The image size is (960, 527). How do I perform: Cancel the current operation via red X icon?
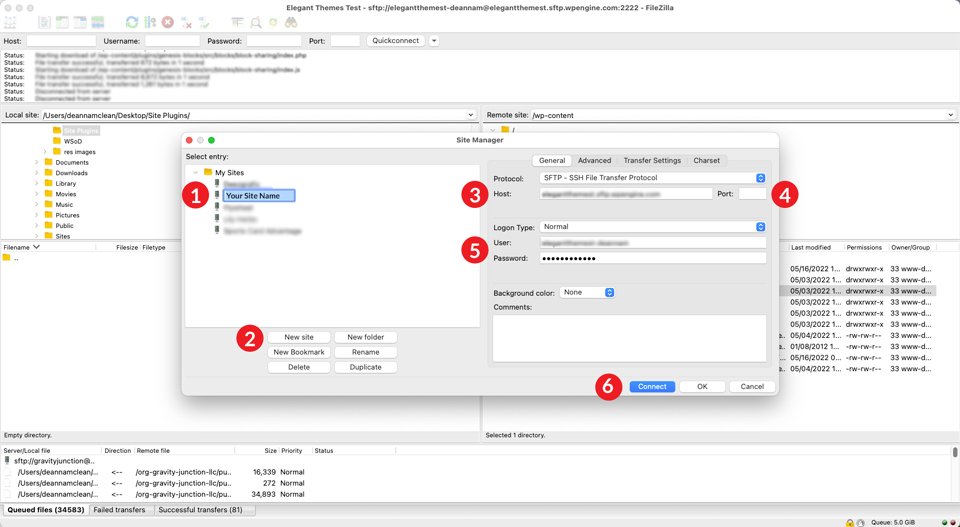(168, 21)
